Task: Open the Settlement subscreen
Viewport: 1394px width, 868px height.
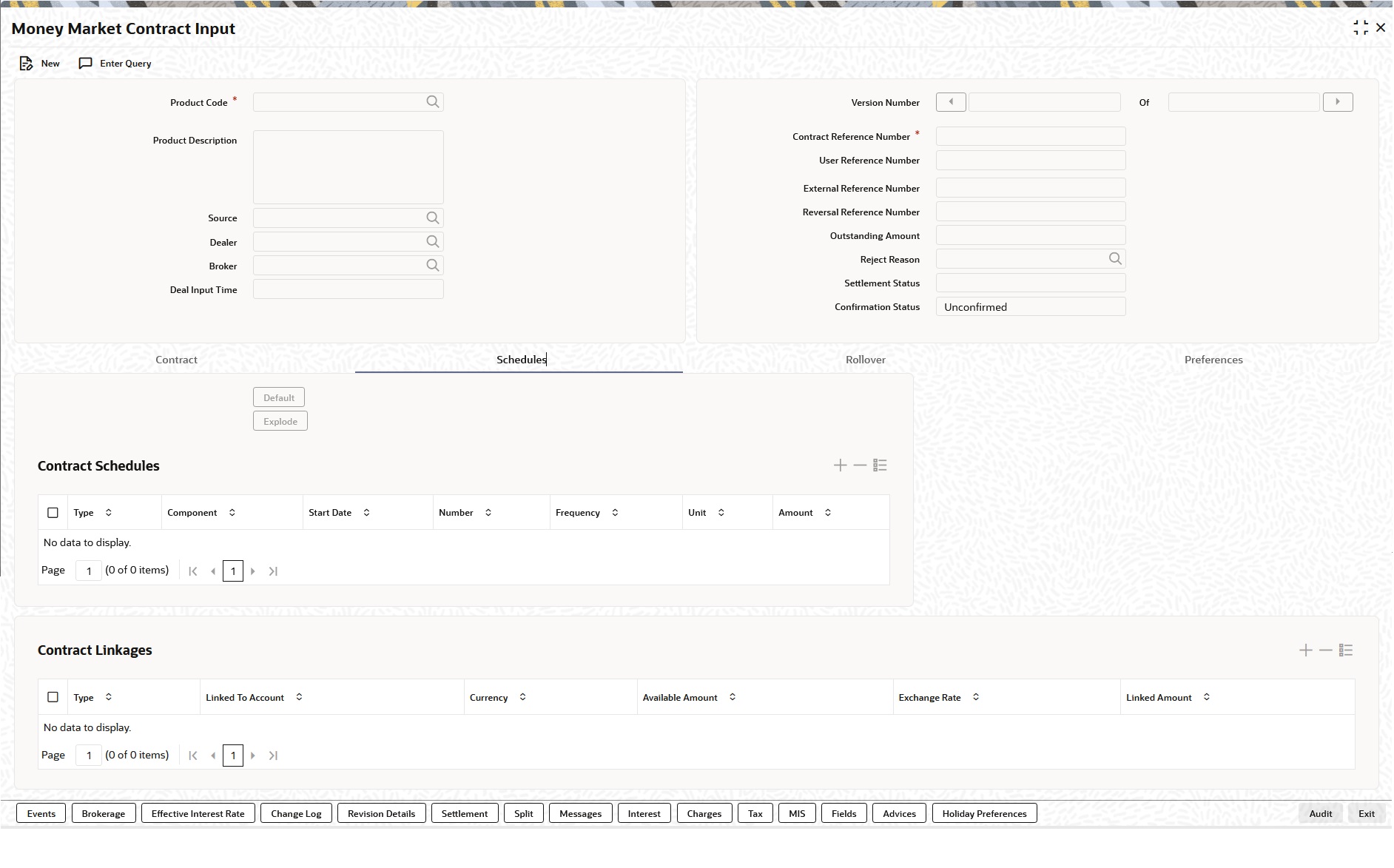Action: (465, 813)
